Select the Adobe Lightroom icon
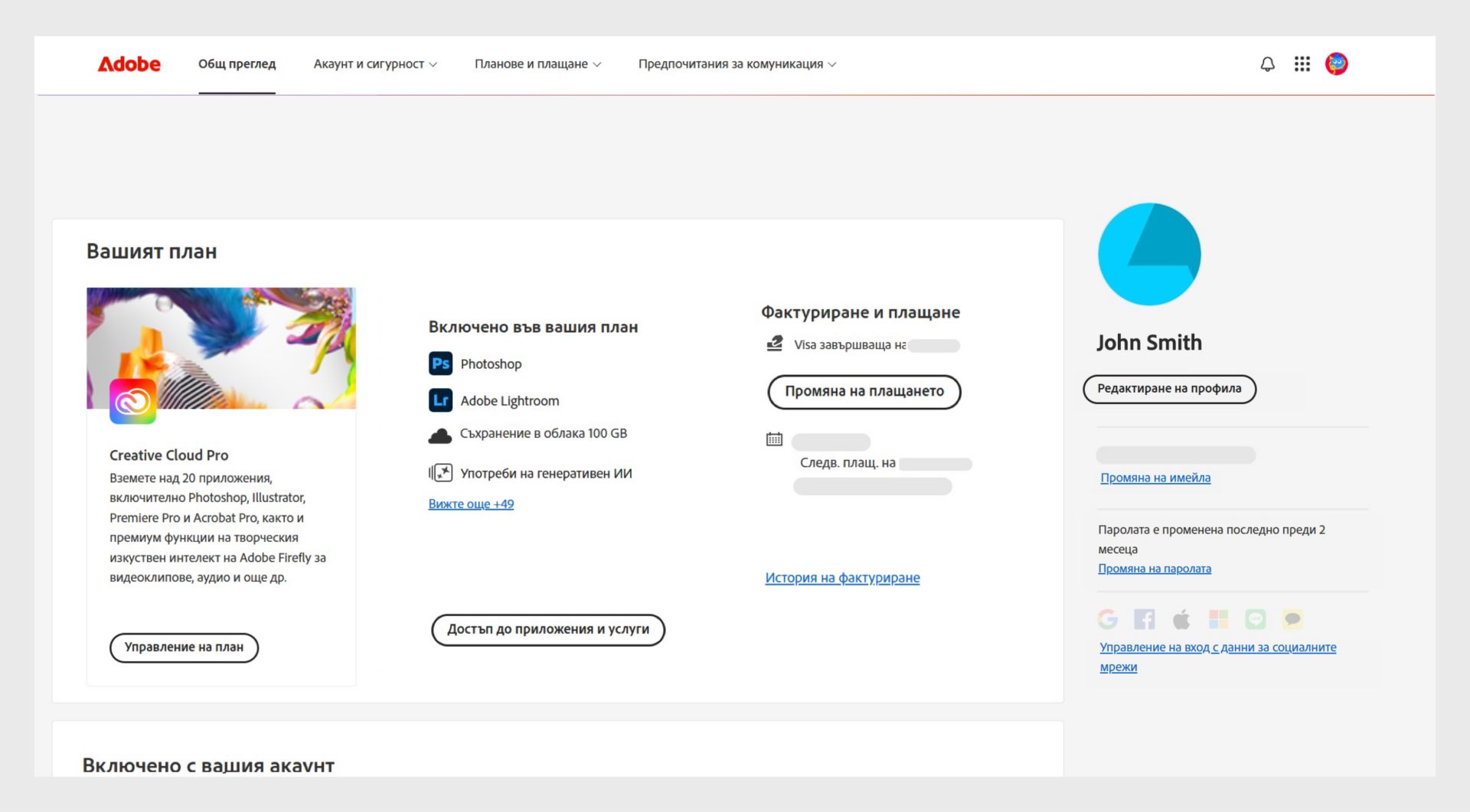 (x=441, y=400)
